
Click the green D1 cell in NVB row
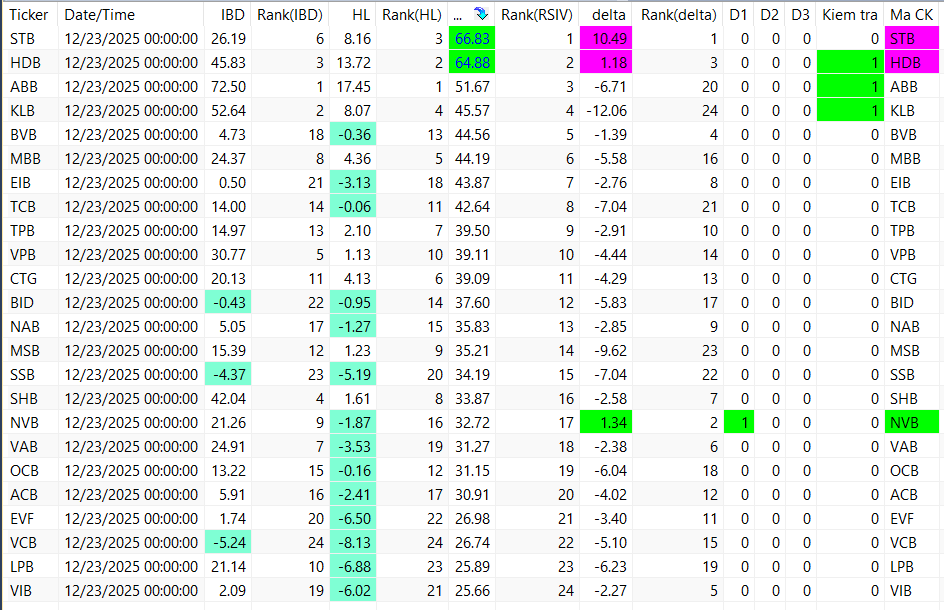[x=739, y=423]
